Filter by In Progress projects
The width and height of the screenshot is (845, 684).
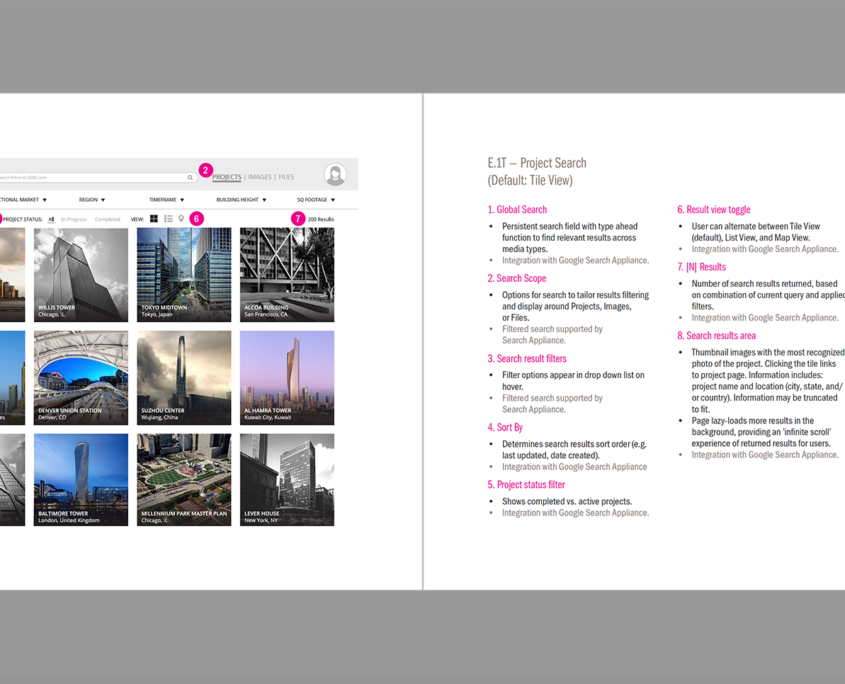[72, 218]
